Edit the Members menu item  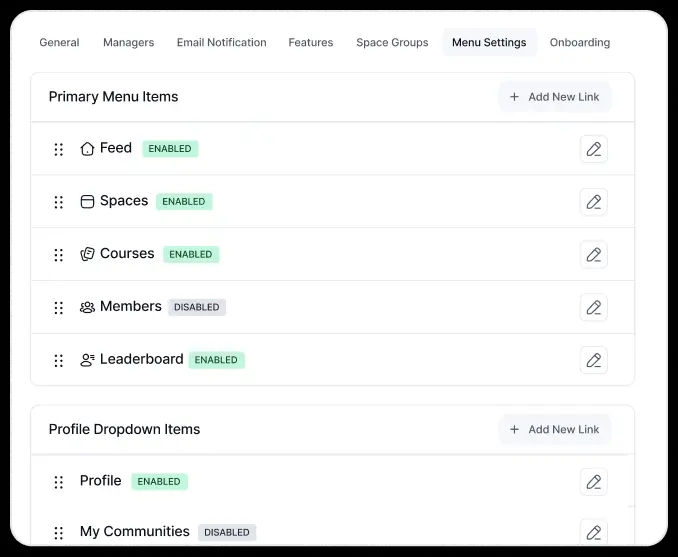pyautogui.click(x=593, y=307)
